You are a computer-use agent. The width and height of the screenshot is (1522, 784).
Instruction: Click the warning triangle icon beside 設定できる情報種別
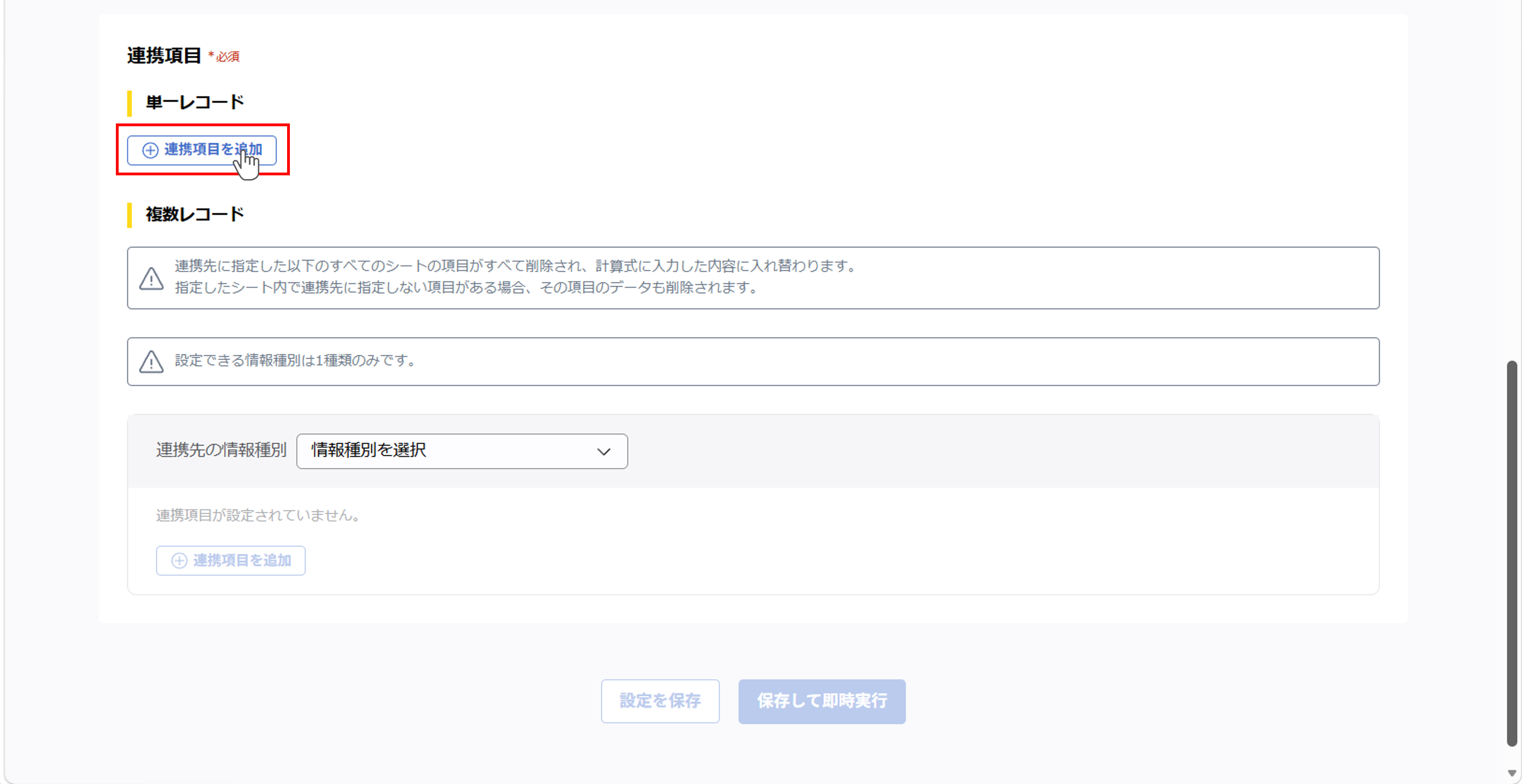coord(151,361)
